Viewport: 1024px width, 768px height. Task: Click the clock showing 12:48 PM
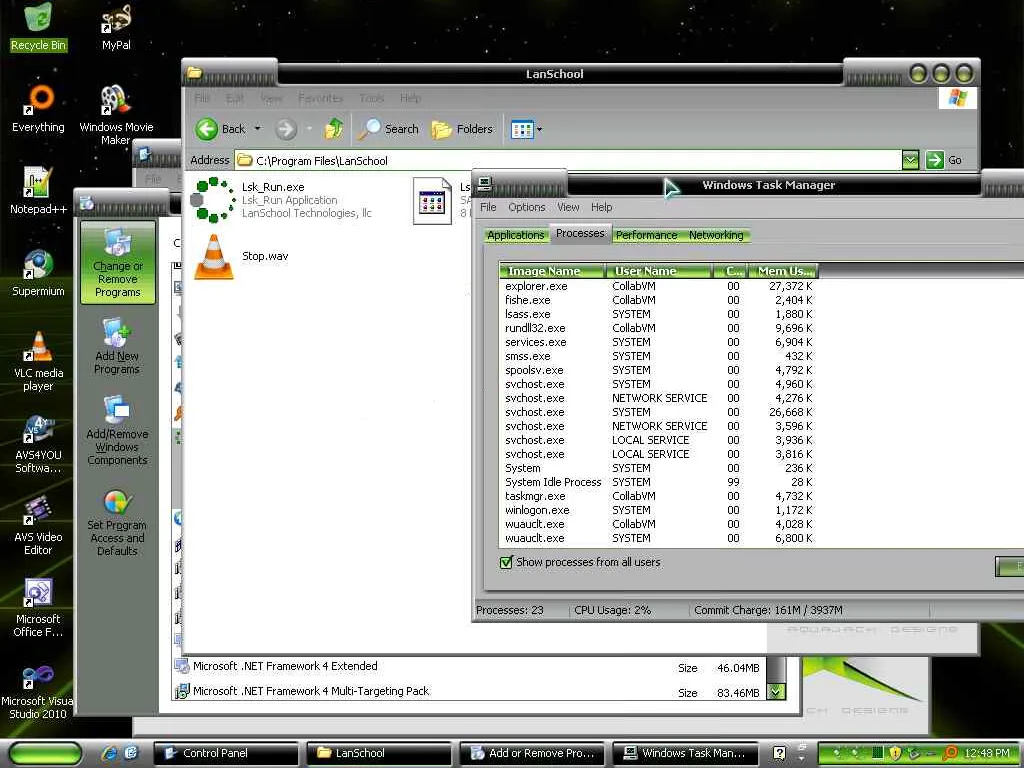(x=987, y=753)
